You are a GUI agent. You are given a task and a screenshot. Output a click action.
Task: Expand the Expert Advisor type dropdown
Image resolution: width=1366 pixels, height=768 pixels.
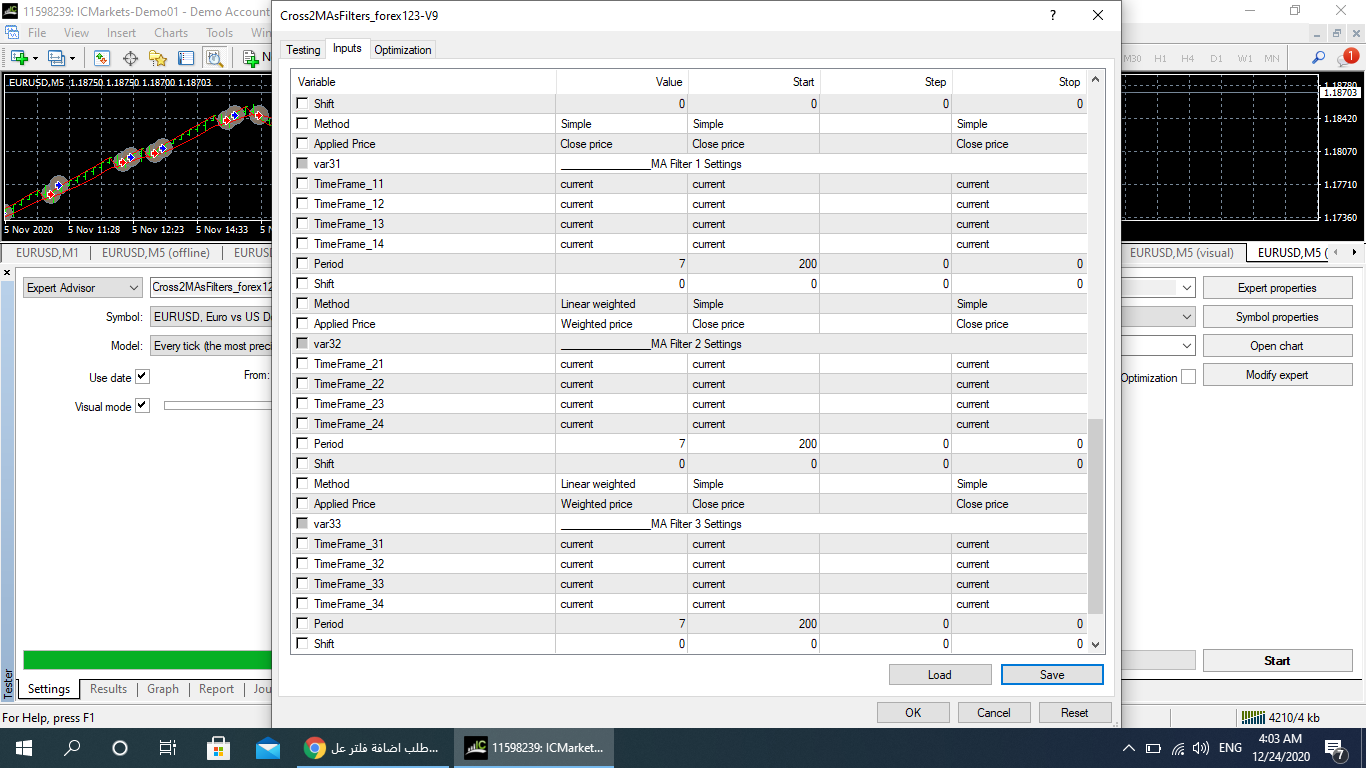(83, 288)
